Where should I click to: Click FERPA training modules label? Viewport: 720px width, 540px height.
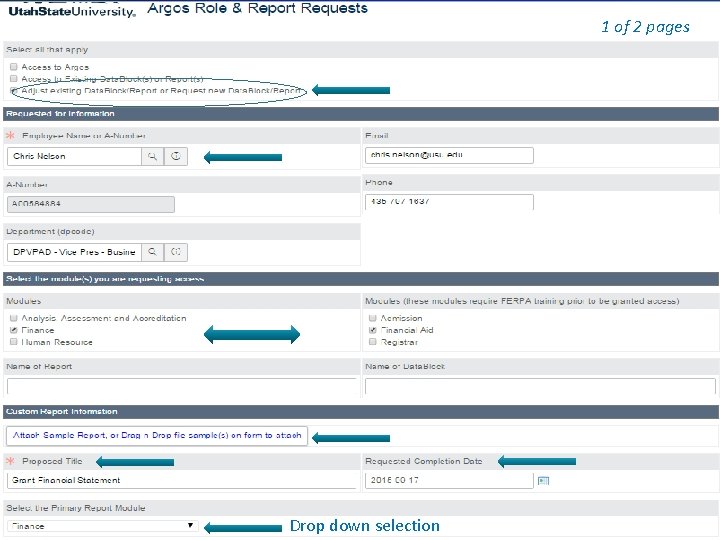522,301
